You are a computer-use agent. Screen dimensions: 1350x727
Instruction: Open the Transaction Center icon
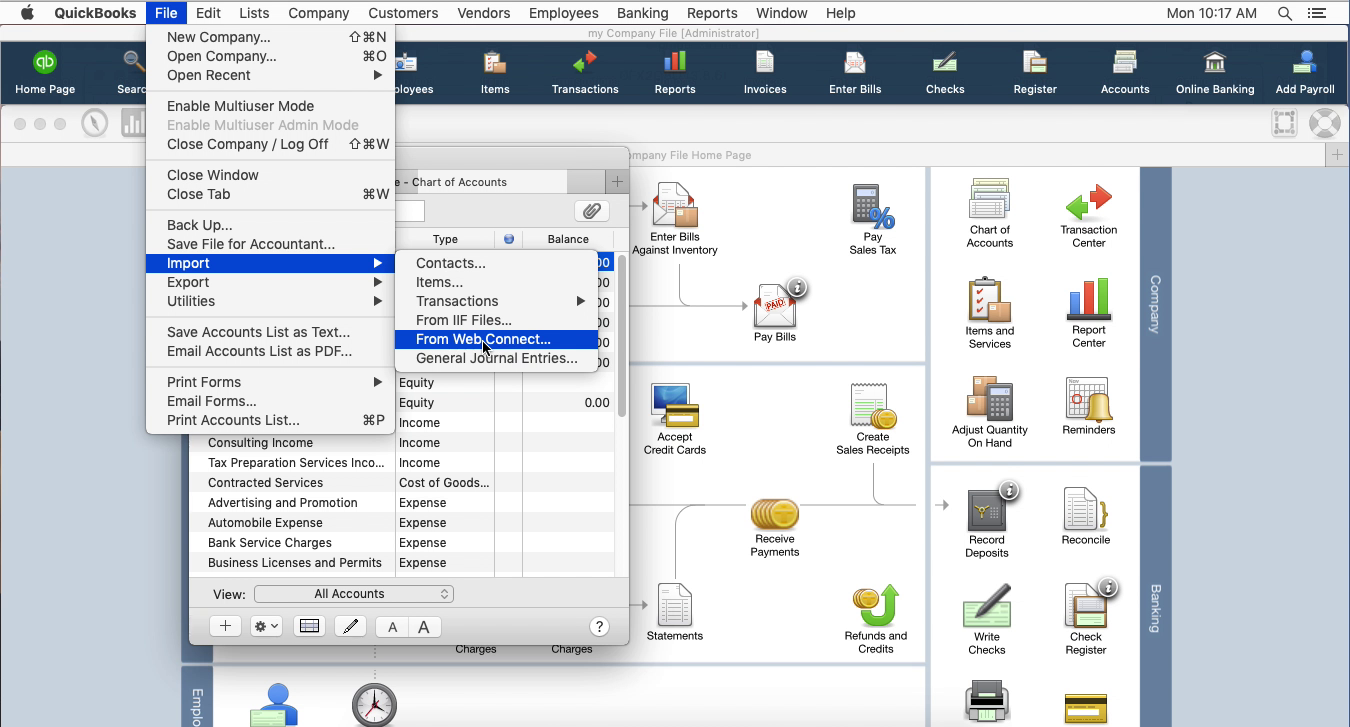click(1089, 213)
